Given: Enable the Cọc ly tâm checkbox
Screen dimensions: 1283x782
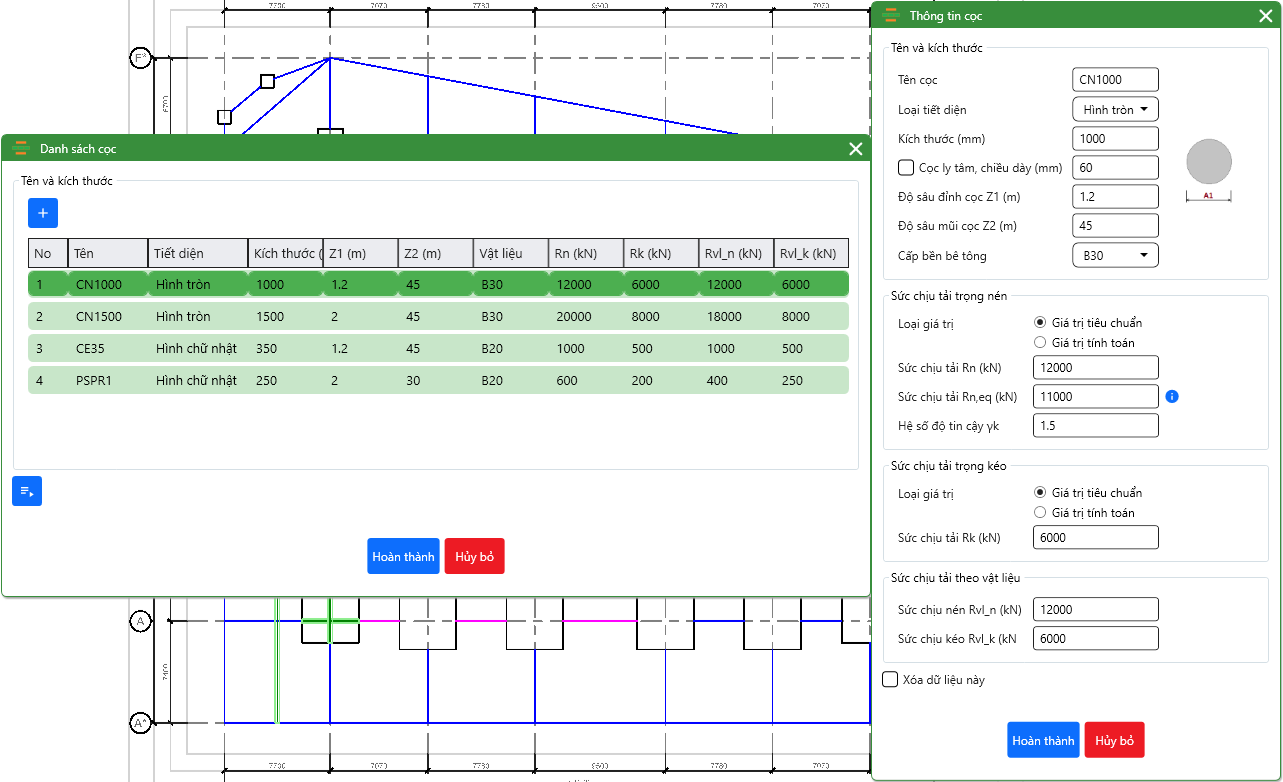Looking at the screenshot, I should pyautogui.click(x=906, y=168).
